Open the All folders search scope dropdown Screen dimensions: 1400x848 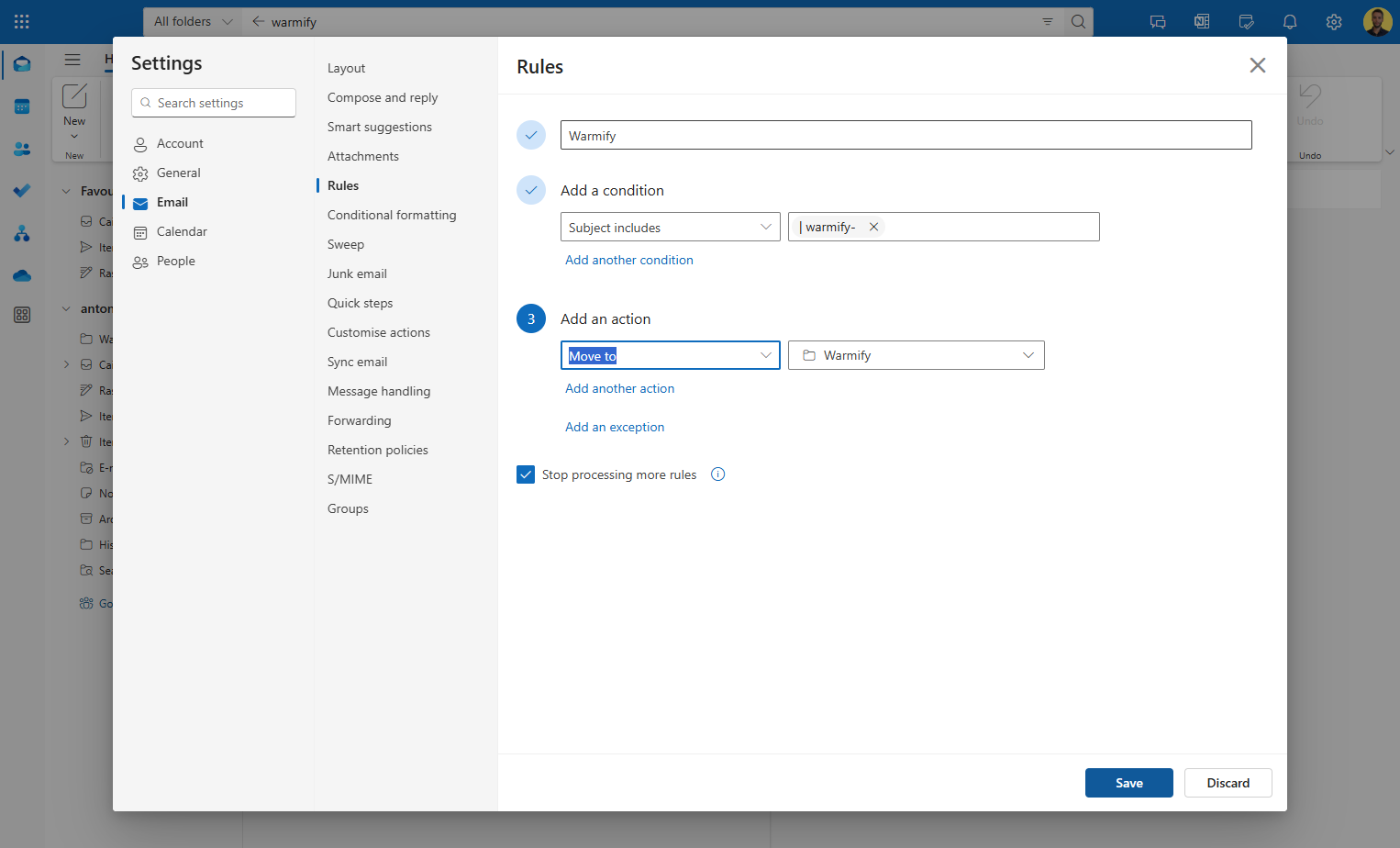(x=193, y=22)
